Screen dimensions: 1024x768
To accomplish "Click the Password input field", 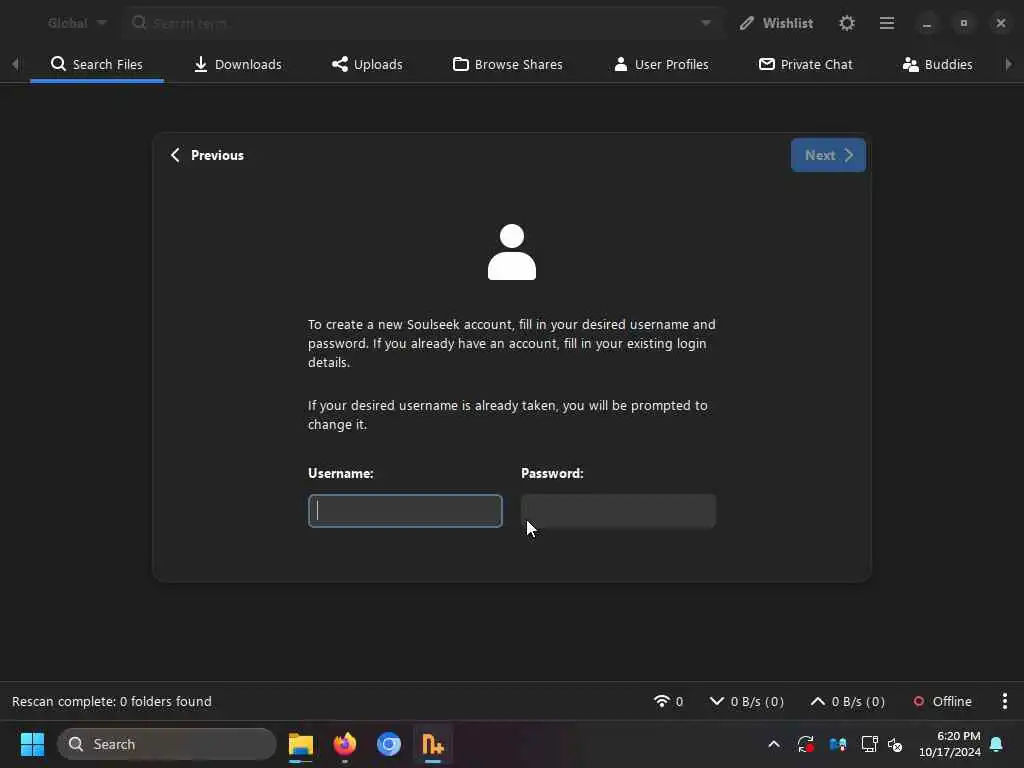I will 618,511.
